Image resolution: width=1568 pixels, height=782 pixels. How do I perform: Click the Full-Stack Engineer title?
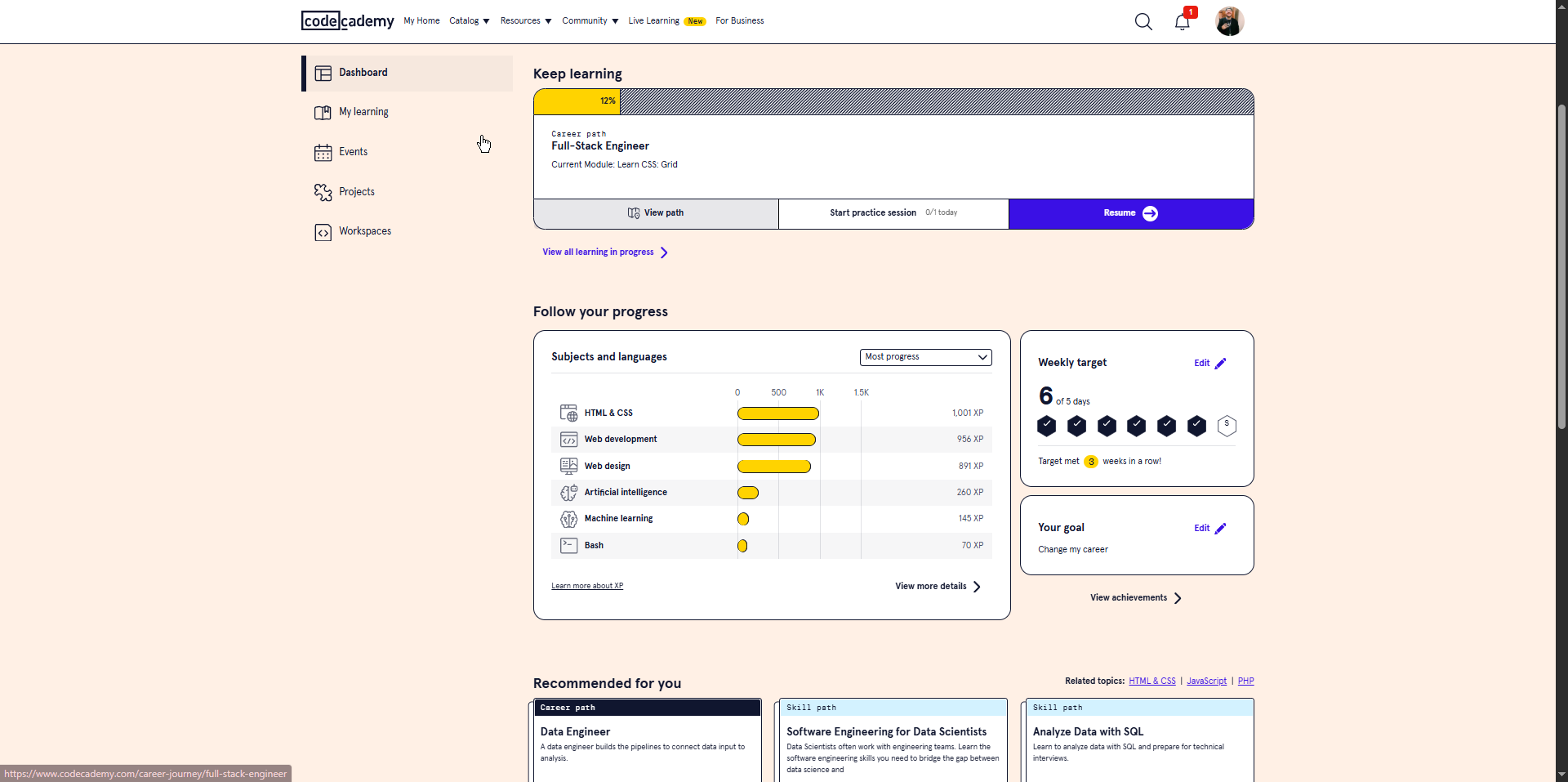point(600,146)
